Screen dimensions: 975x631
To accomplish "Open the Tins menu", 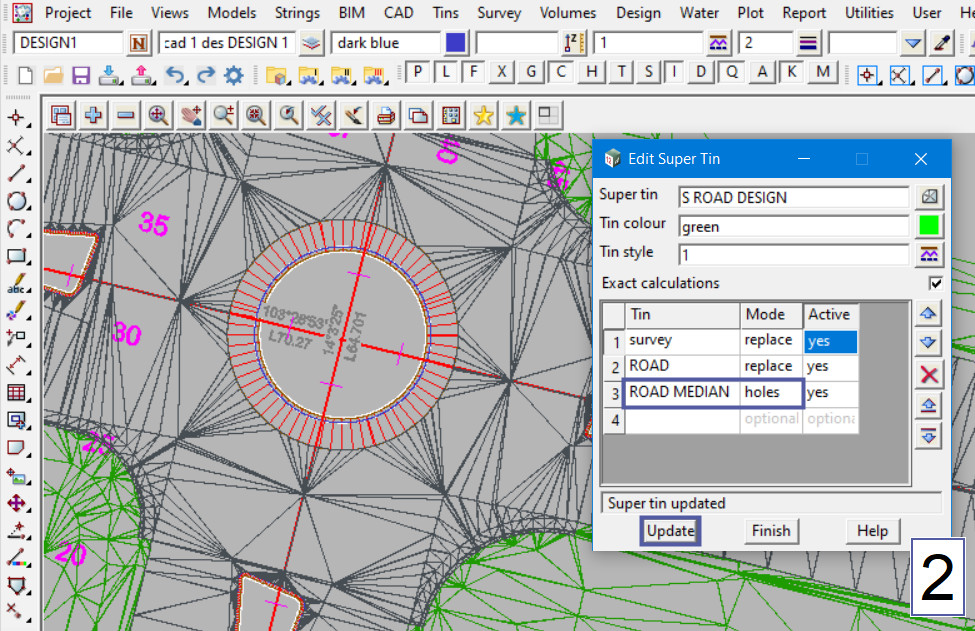I will tap(446, 13).
